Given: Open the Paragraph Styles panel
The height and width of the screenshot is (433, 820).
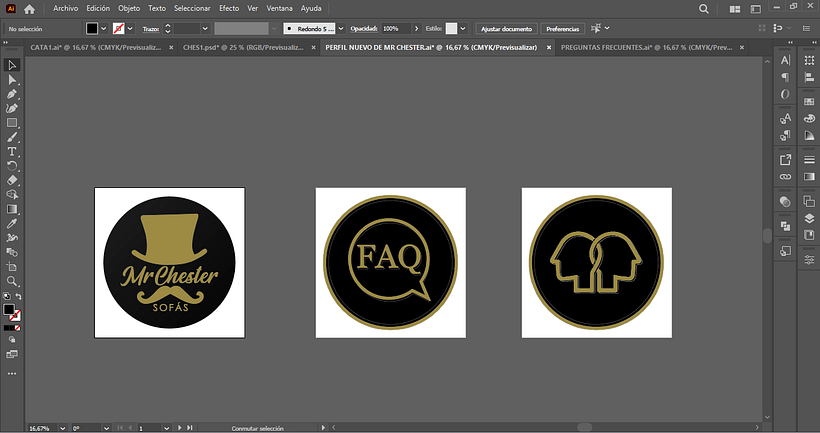Looking at the screenshot, I should coord(785,136).
